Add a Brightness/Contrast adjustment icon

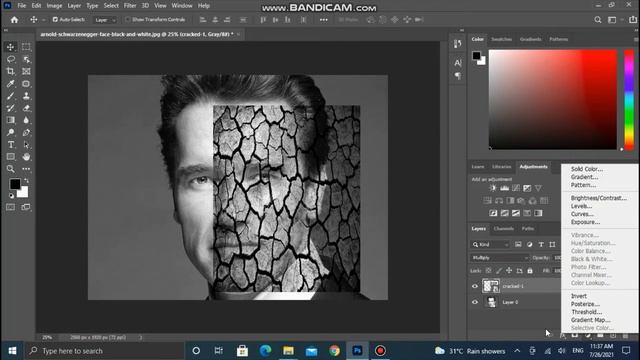click(493, 188)
